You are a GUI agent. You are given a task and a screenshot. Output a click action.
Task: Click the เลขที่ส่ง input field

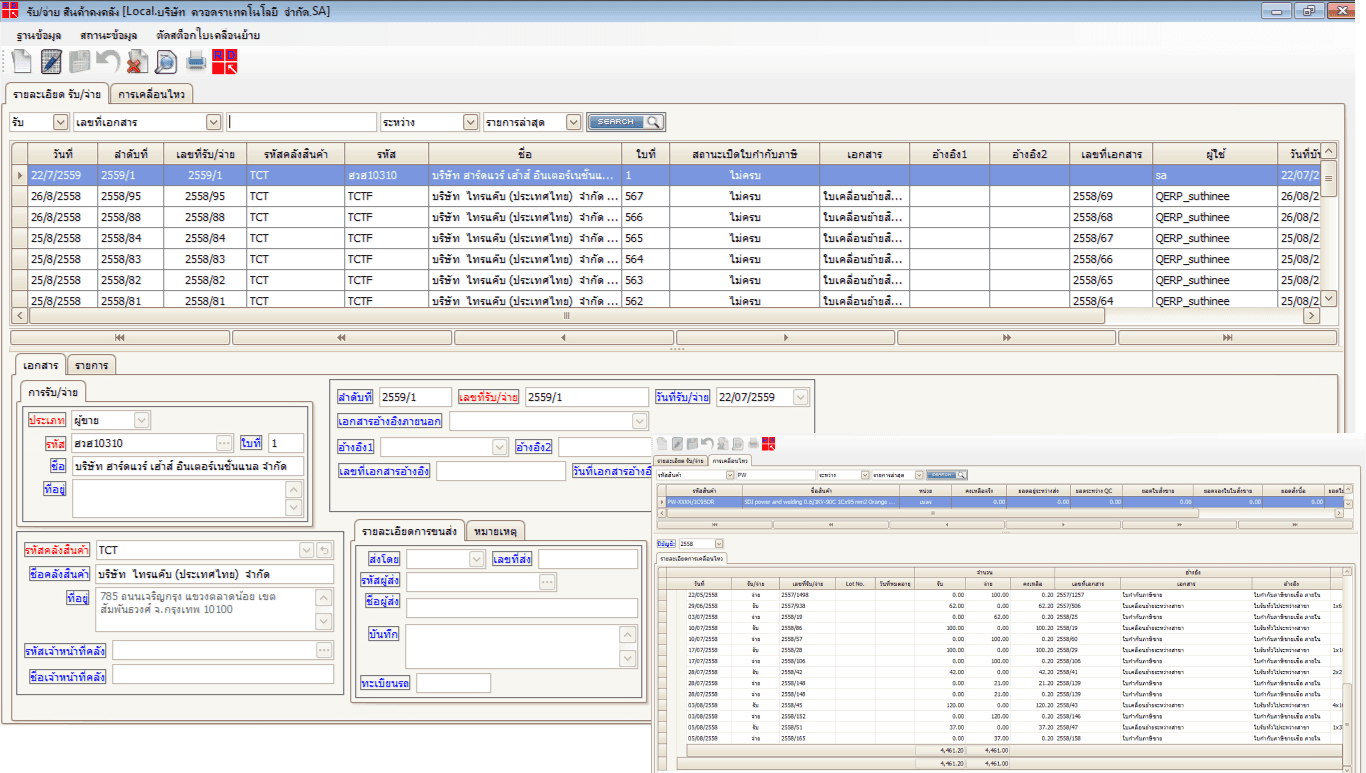click(587, 559)
